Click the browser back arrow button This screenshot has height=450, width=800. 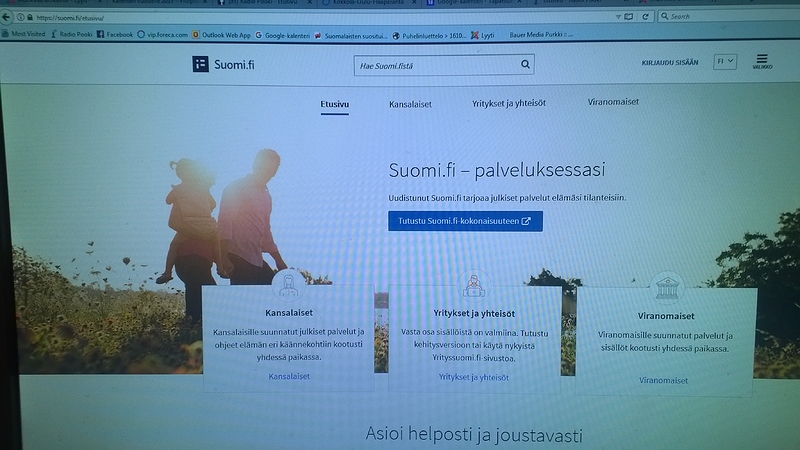pyautogui.click(x=6, y=17)
